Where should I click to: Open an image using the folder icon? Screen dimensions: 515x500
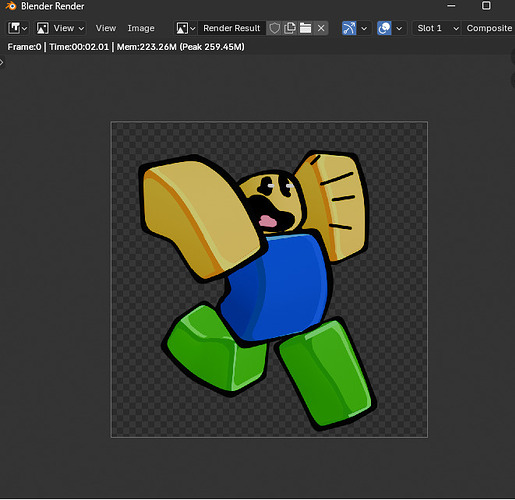point(305,28)
